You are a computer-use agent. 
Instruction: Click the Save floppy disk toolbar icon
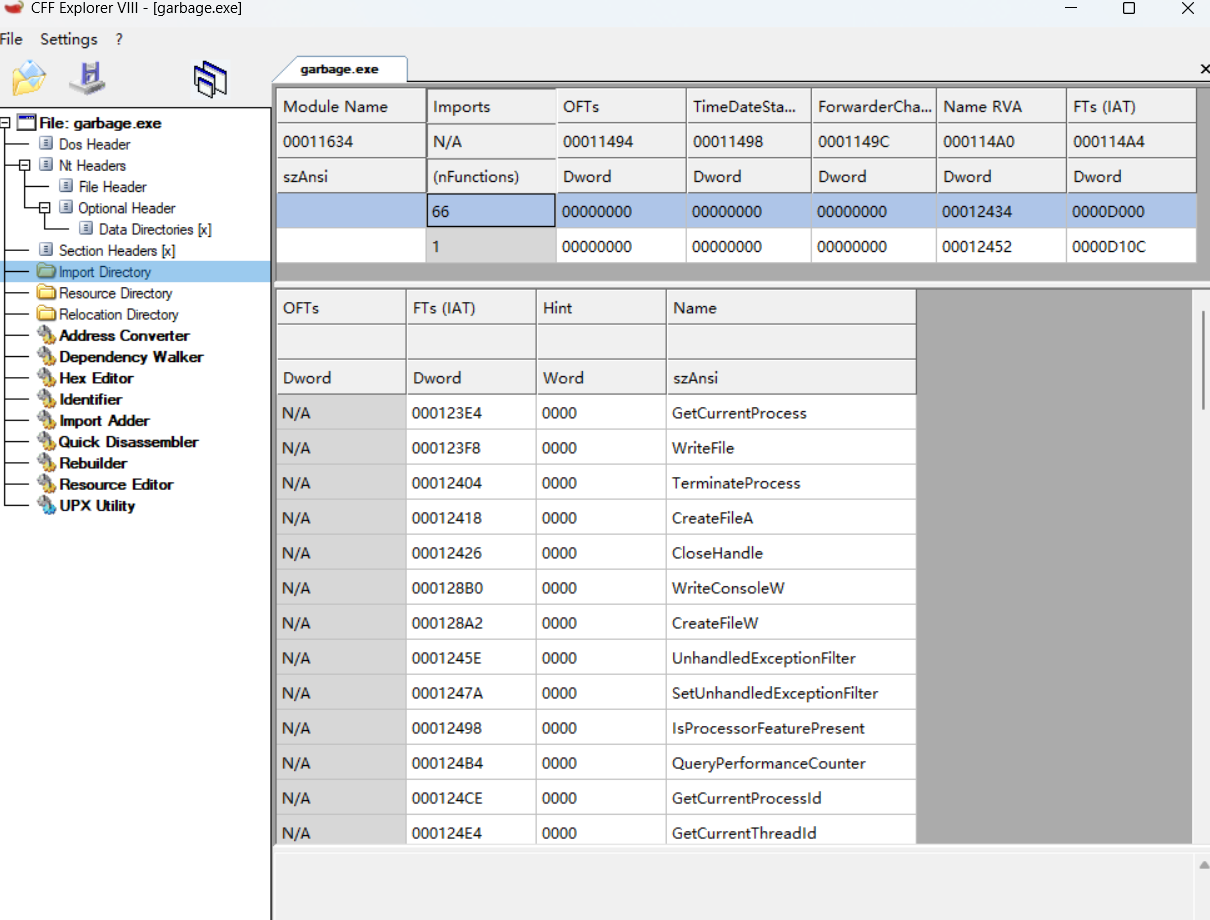pos(88,78)
